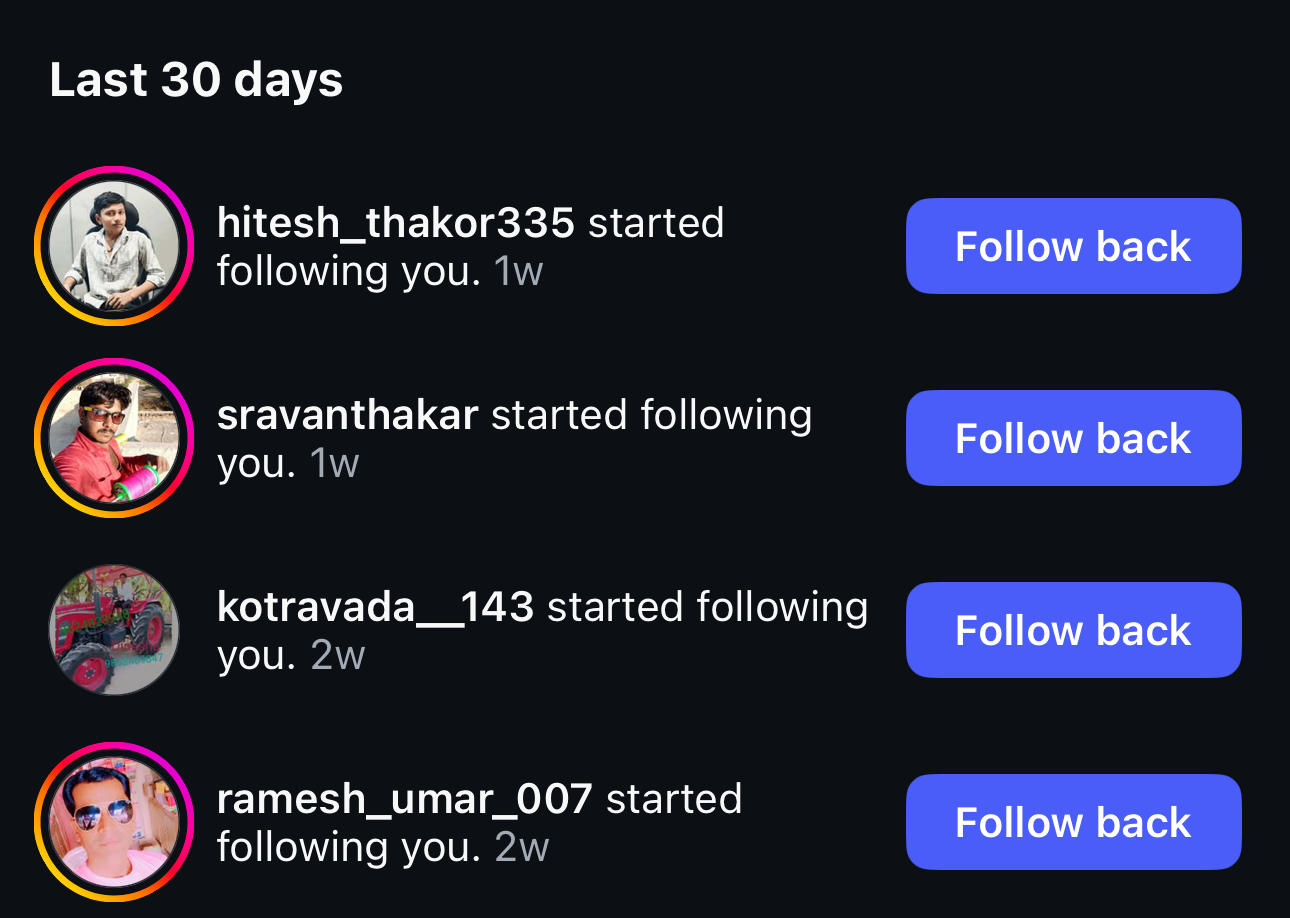Open the ramesh_umar_007 username link
The width and height of the screenshot is (1290, 918).
click(405, 799)
